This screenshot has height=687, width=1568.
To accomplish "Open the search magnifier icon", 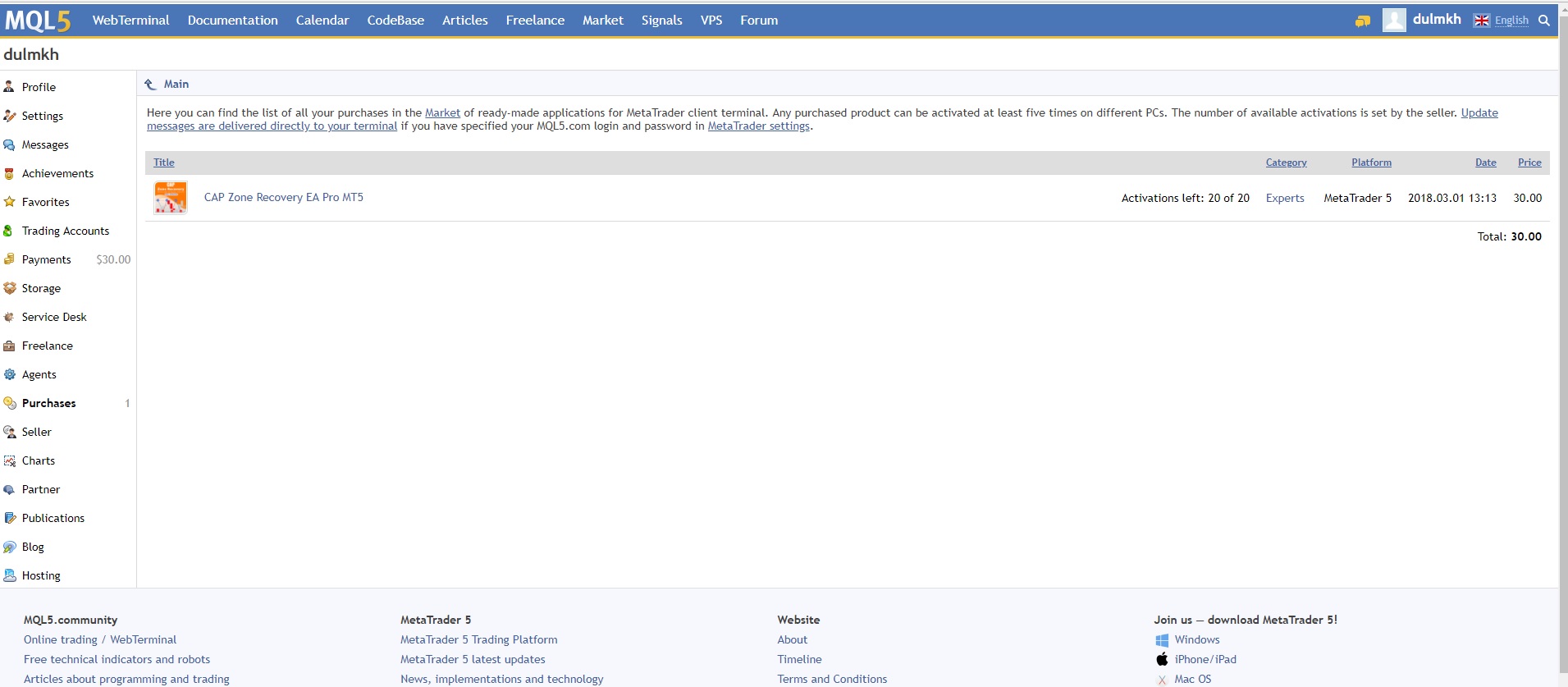I will coord(1544,21).
